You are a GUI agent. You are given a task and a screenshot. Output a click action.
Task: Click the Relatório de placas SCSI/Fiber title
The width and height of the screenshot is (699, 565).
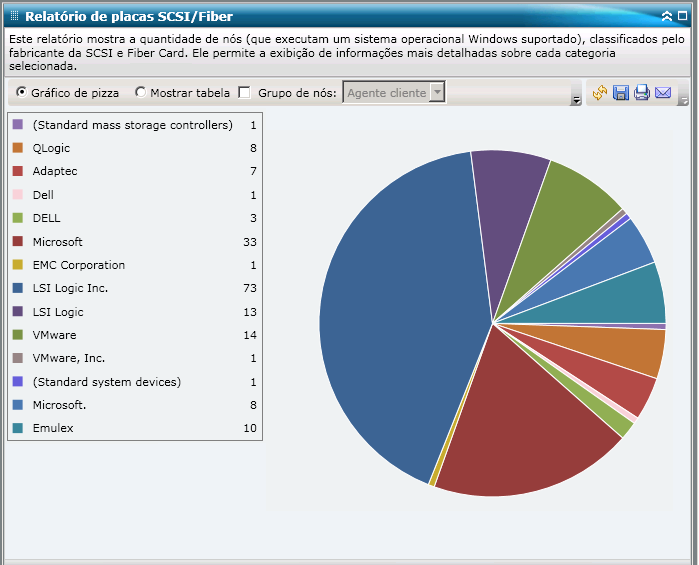pos(129,16)
